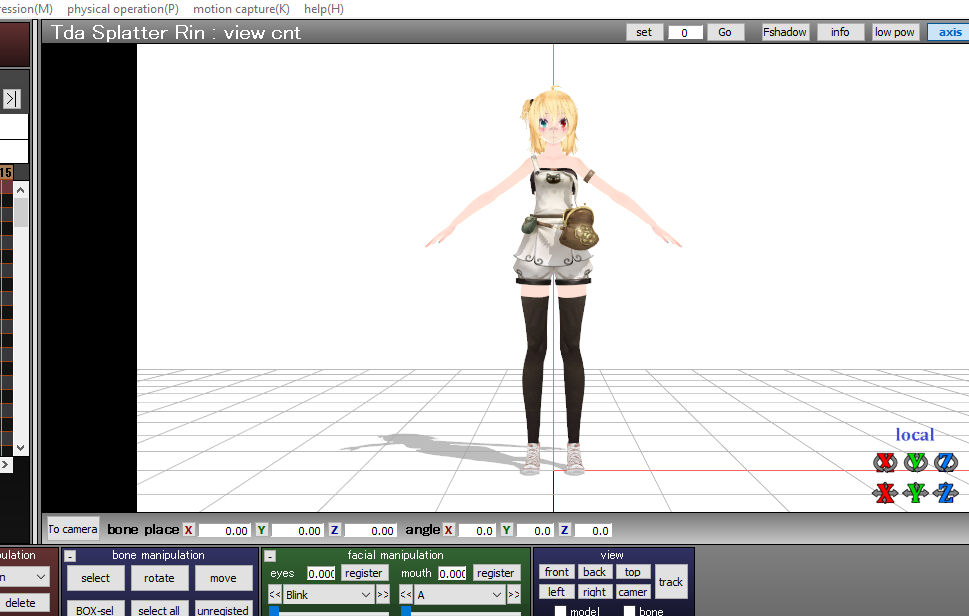Go to previous eye morph arrows

pyautogui.click(x=275, y=595)
